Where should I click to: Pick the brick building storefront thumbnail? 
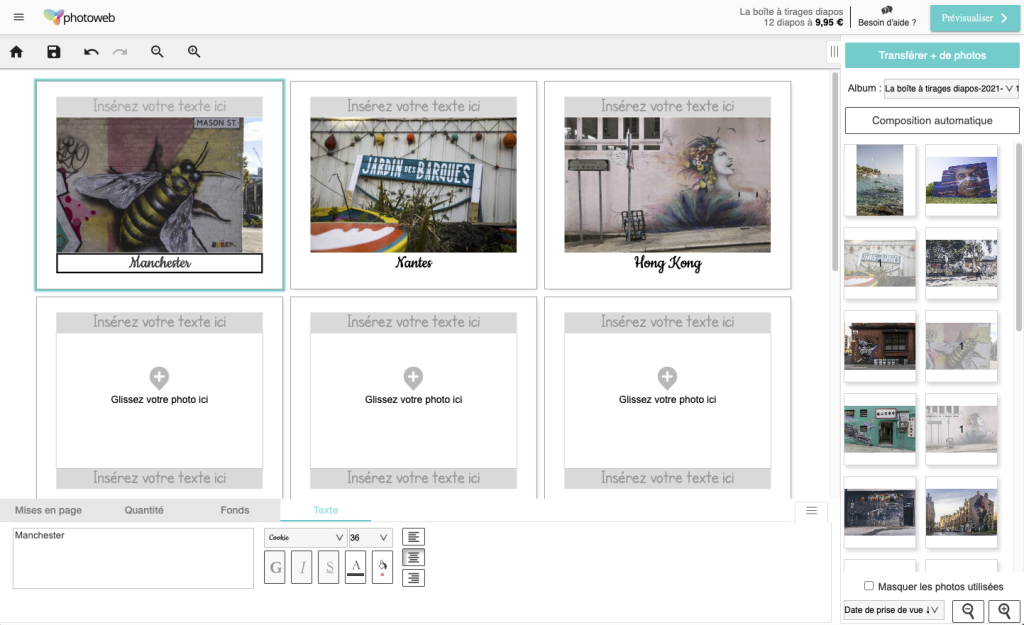(880, 346)
